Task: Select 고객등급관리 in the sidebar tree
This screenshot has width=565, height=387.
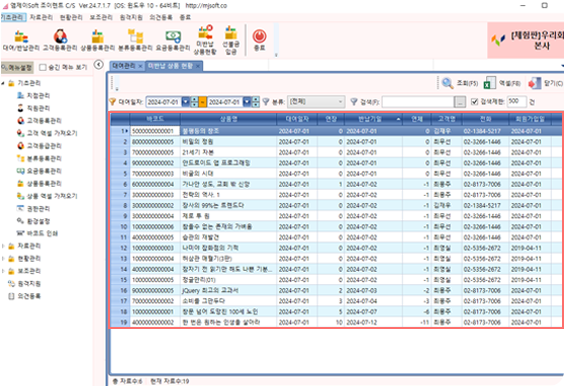Action: [x=39, y=146]
